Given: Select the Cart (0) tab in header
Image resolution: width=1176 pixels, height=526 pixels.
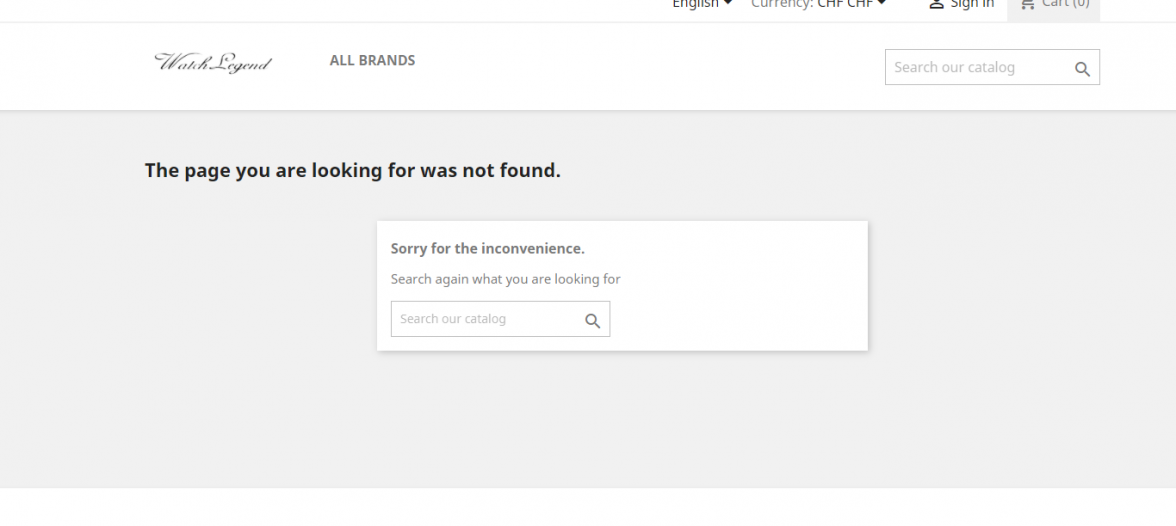Looking at the screenshot, I should pos(1053,8).
